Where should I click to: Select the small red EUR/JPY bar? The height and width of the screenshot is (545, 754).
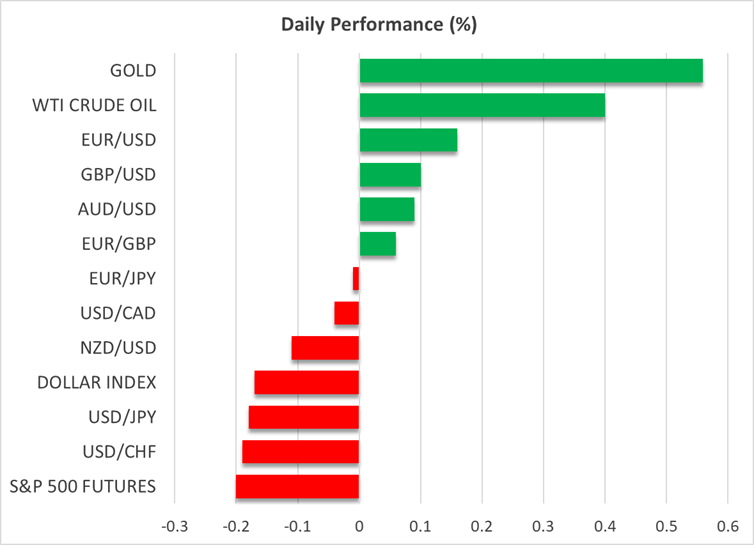355,279
